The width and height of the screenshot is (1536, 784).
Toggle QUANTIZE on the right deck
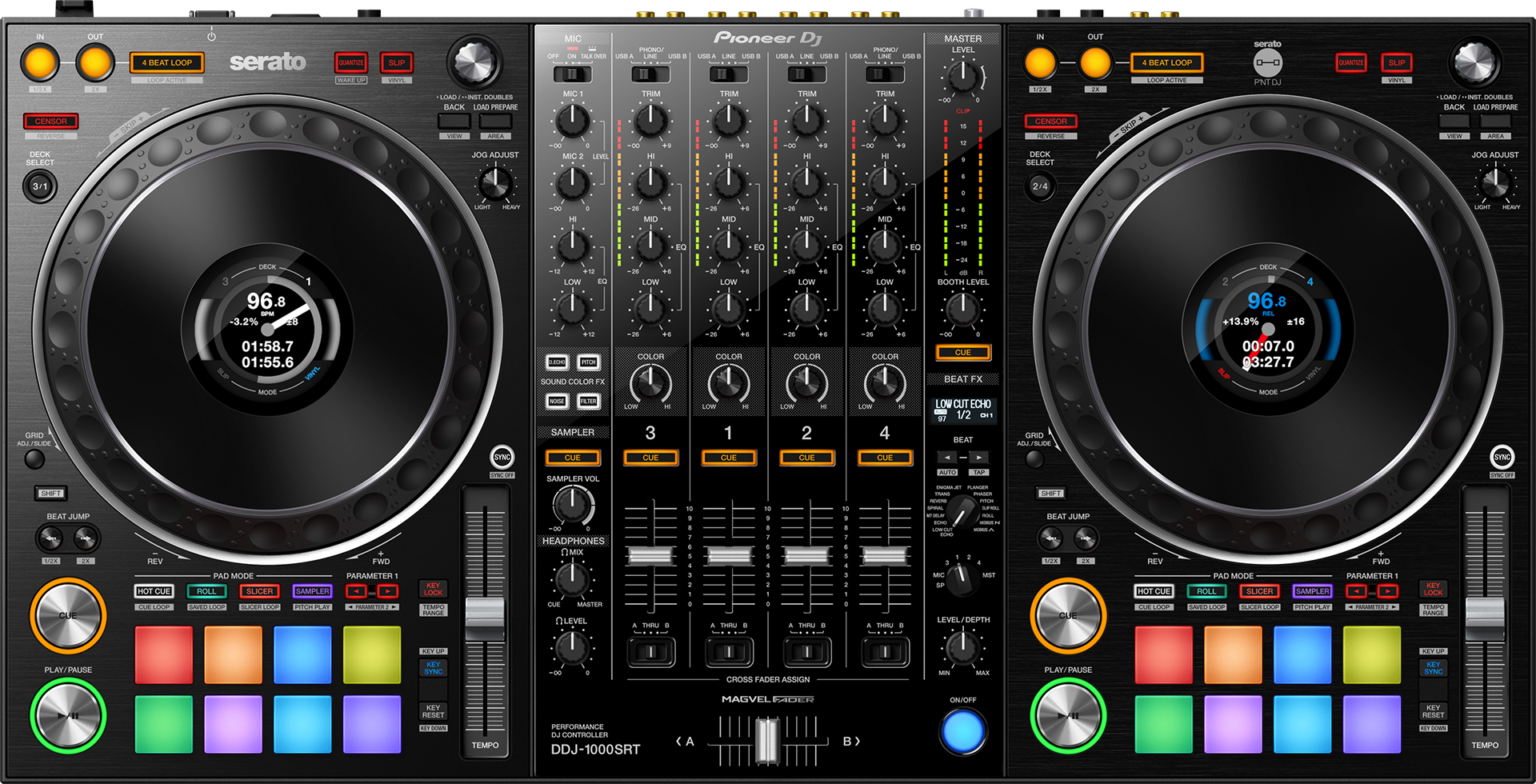pos(1351,62)
